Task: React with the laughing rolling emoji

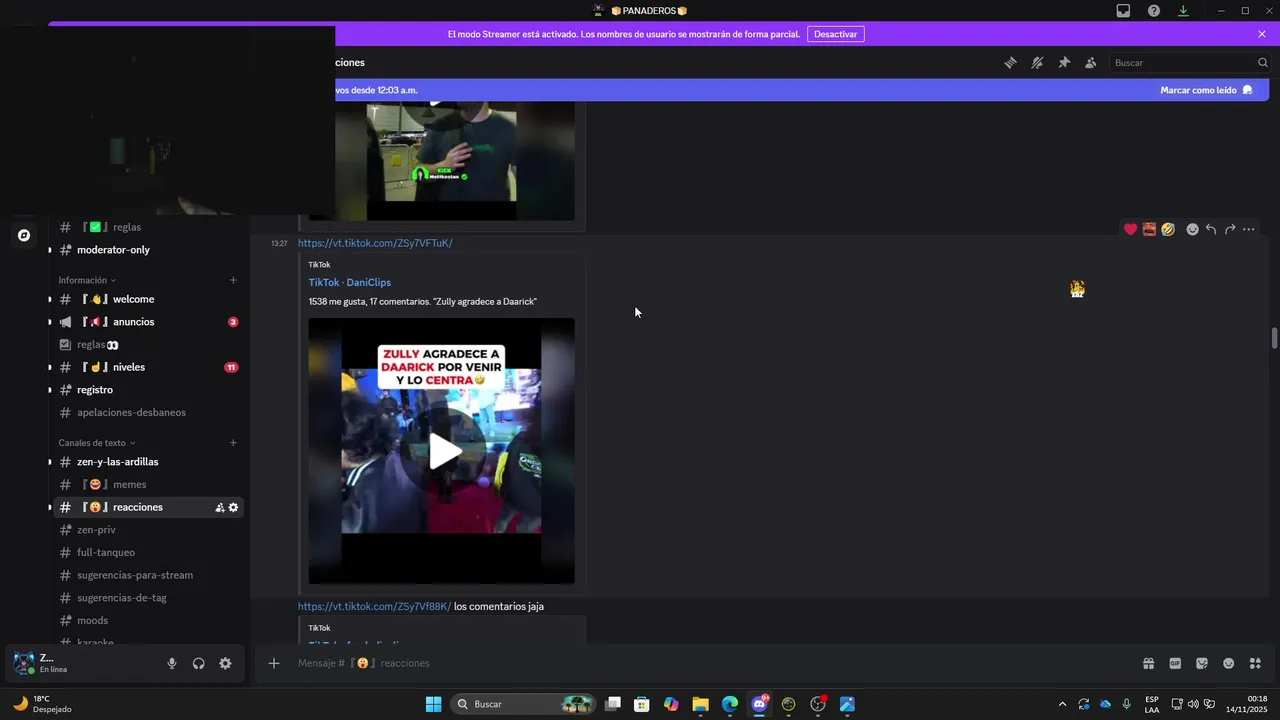Action: point(1167,229)
